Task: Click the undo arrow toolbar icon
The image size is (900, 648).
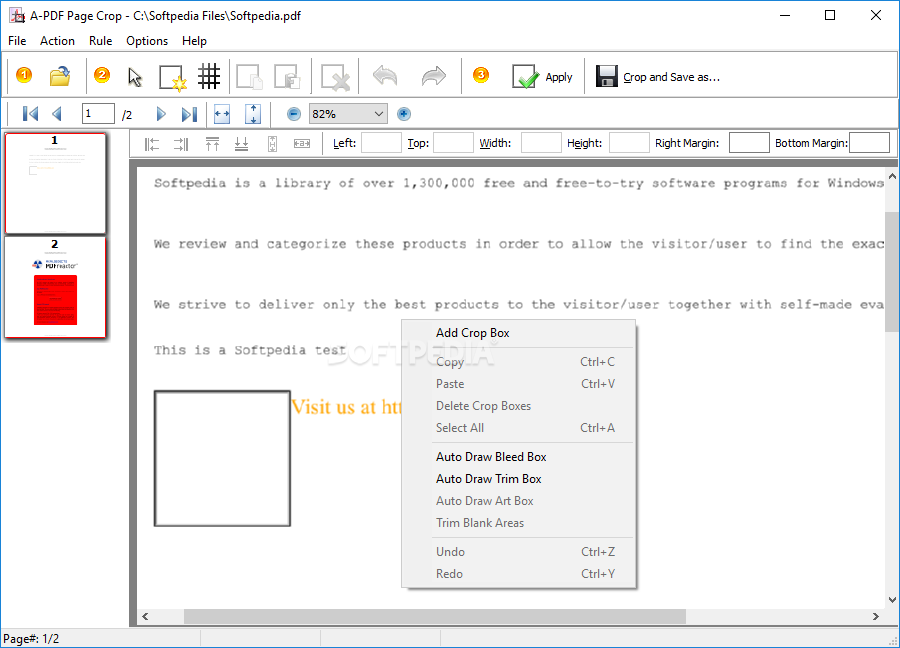Action: coord(385,76)
